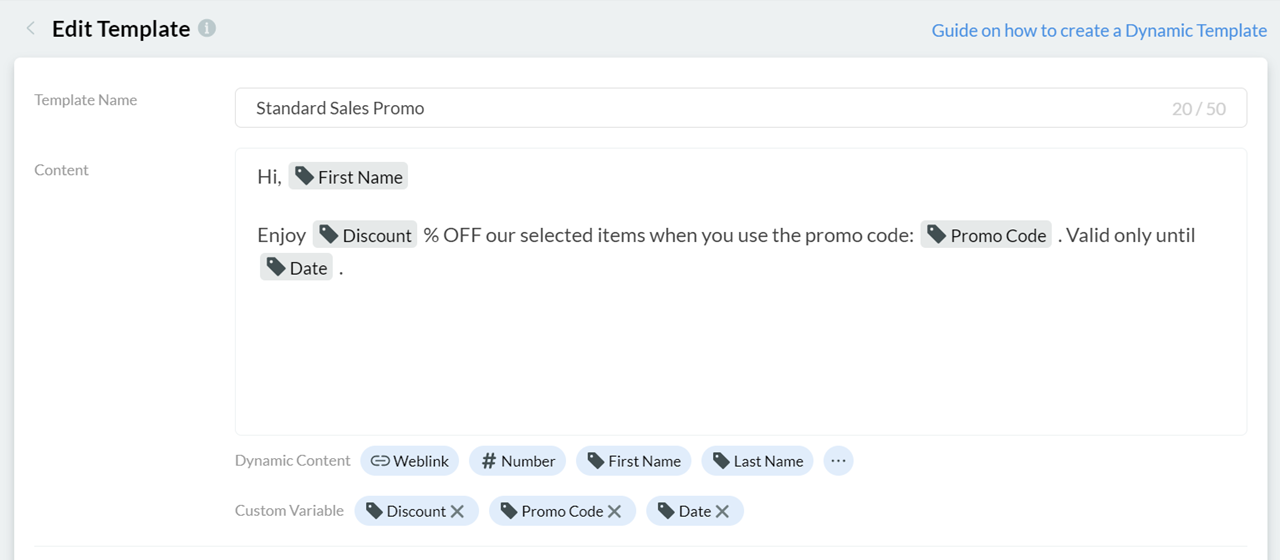
Task: Remove the Discount custom variable
Action: tap(457, 511)
